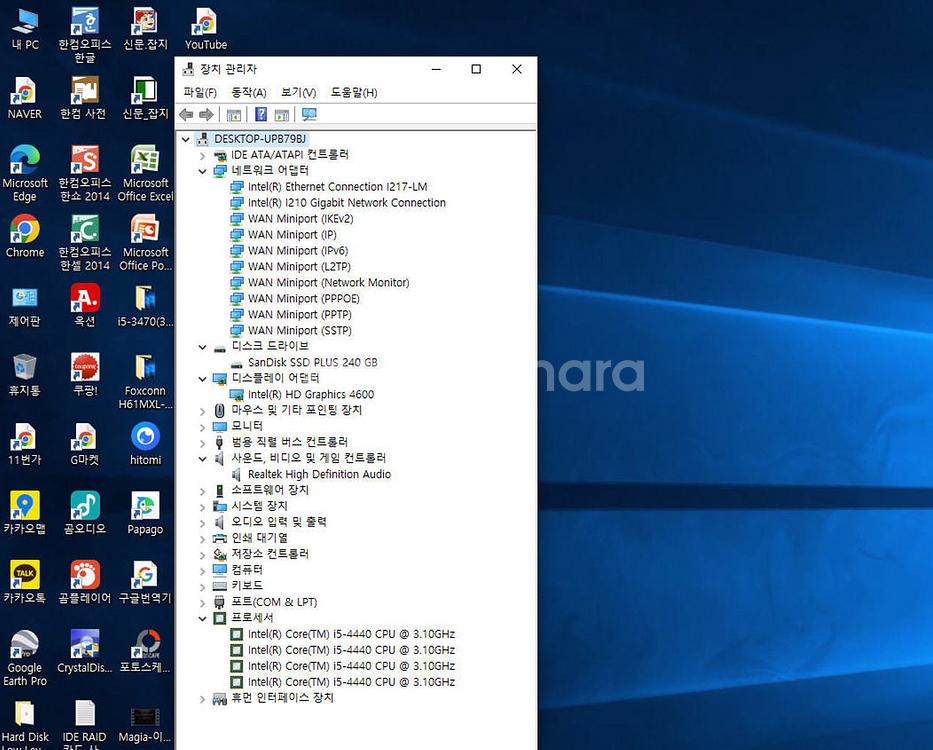This screenshot has width=933, height=750.
Task: Collapse the 디스크 드라이브 category
Action: 202,347
